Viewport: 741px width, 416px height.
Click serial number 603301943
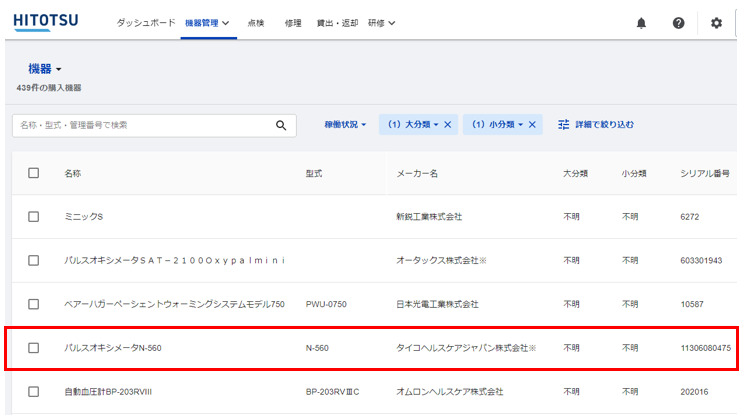tap(701, 260)
